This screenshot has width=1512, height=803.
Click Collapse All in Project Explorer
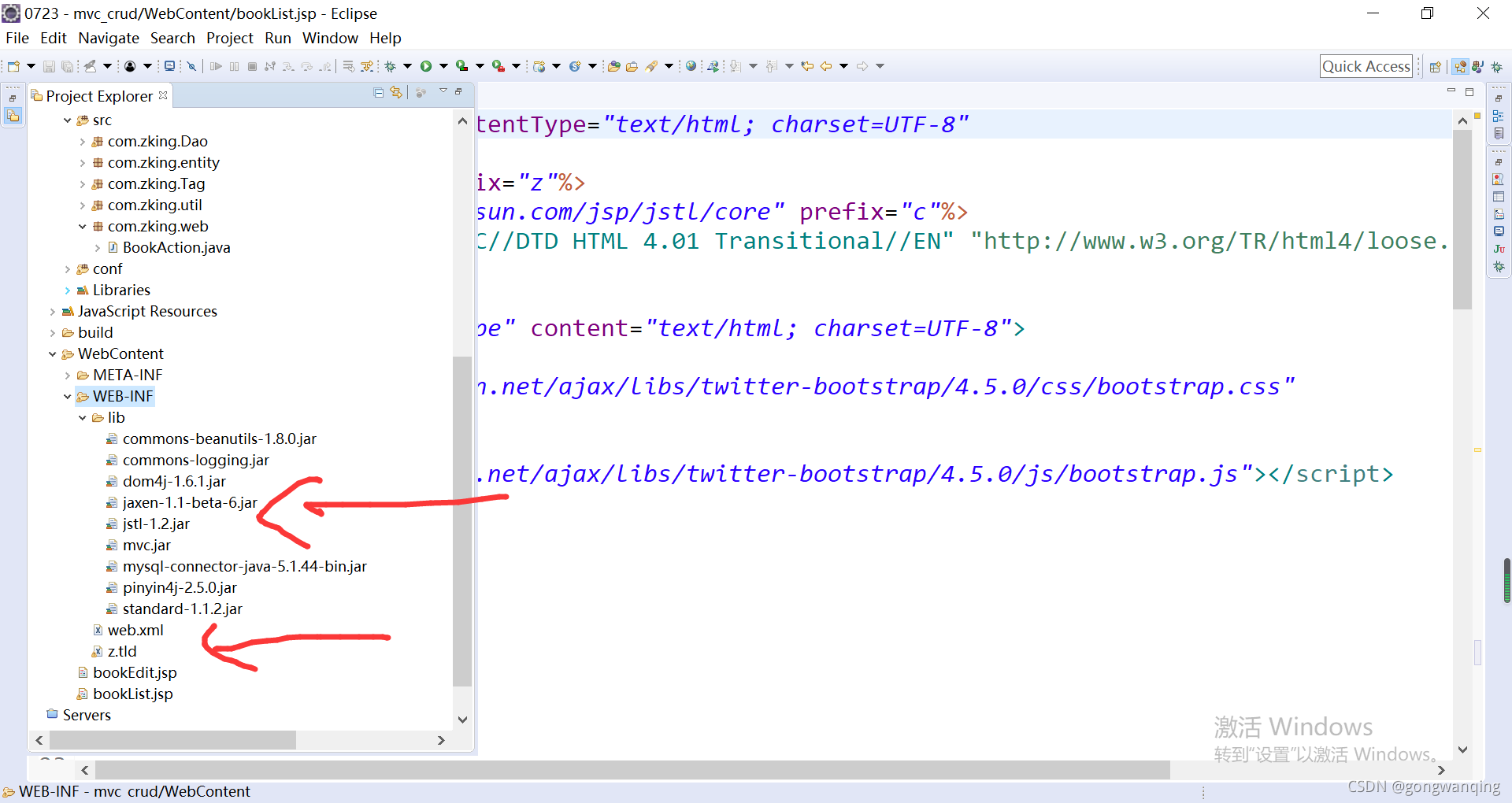click(379, 93)
